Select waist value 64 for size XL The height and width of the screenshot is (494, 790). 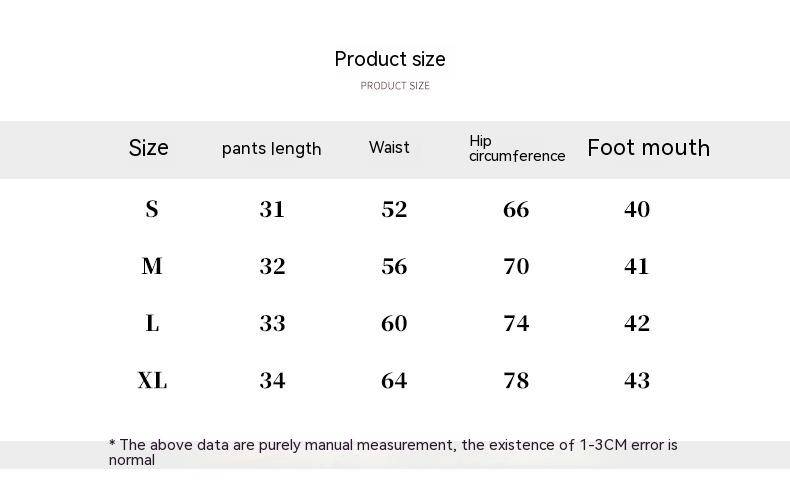coord(394,380)
